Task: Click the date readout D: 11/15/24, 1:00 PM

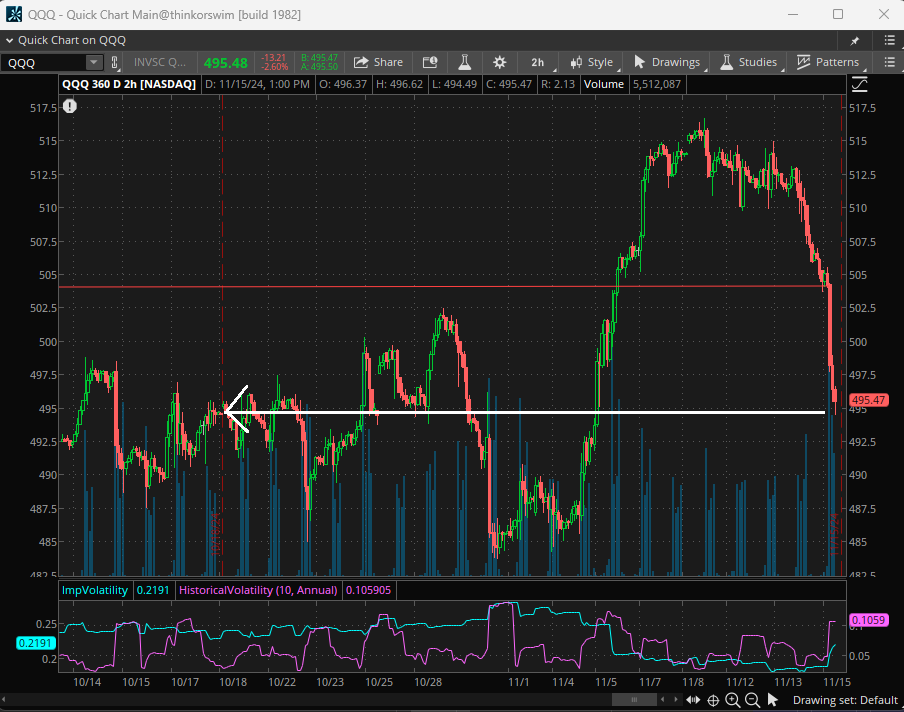Action: tap(257, 84)
